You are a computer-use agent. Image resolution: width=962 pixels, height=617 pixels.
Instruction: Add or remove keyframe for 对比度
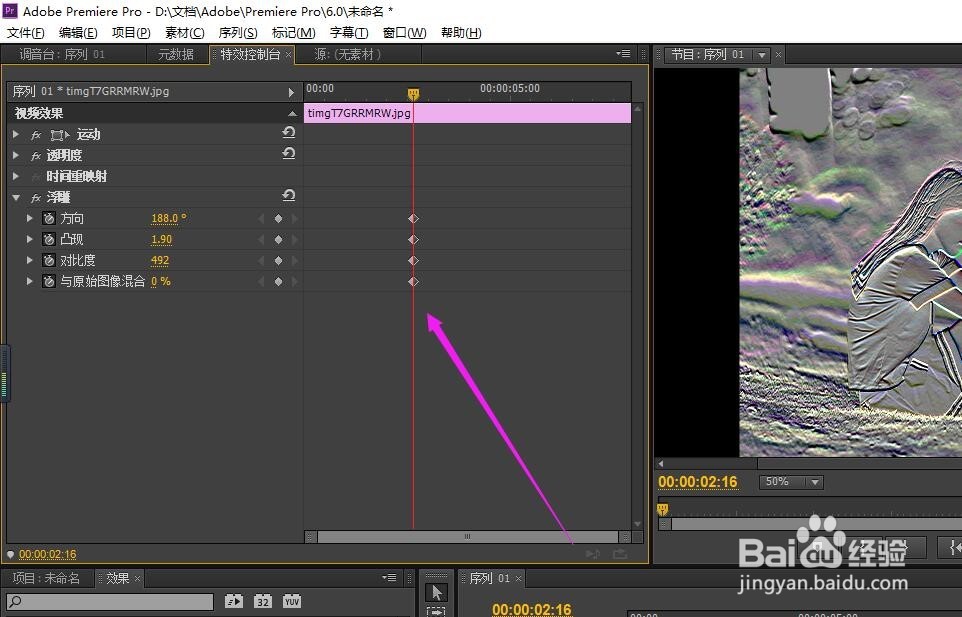279,260
